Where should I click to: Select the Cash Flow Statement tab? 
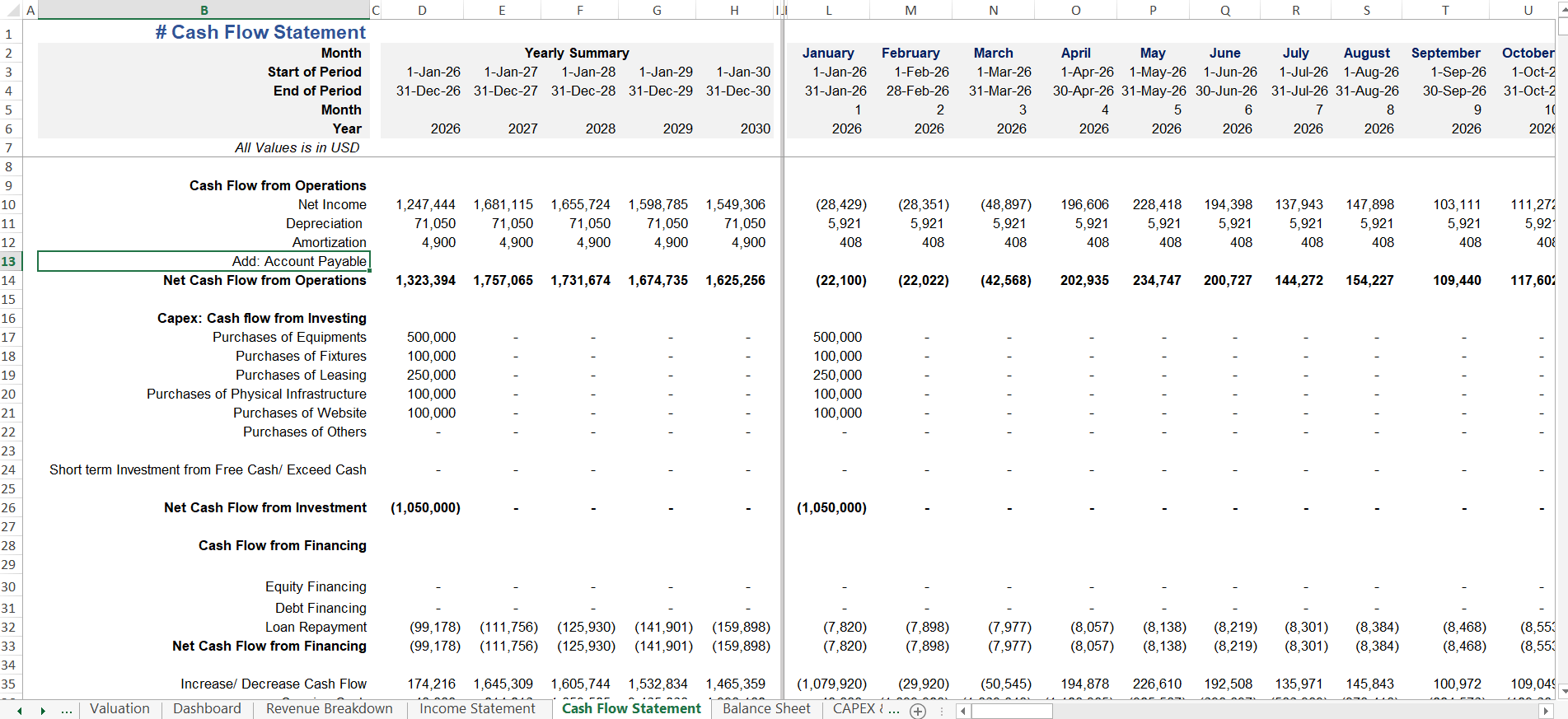click(631, 709)
